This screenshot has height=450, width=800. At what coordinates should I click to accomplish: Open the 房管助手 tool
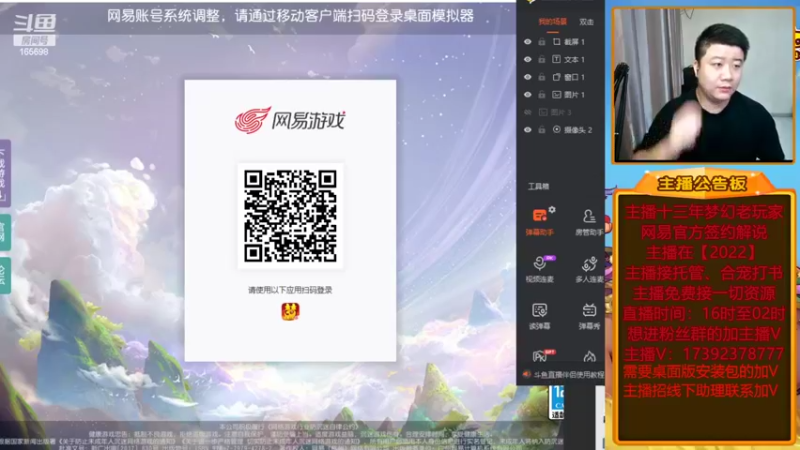click(x=589, y=222)
